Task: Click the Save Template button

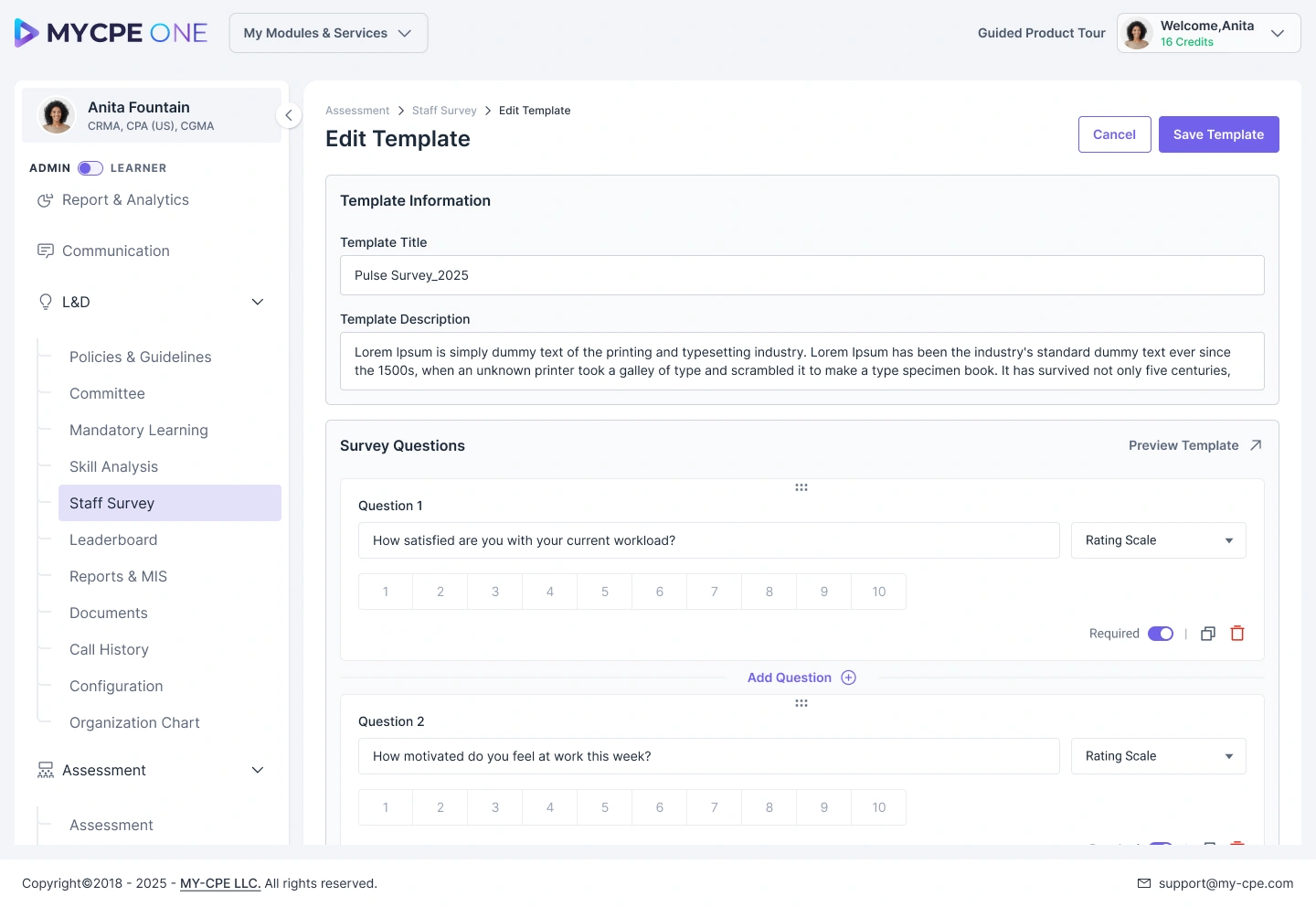Action: pos(1219,134)
